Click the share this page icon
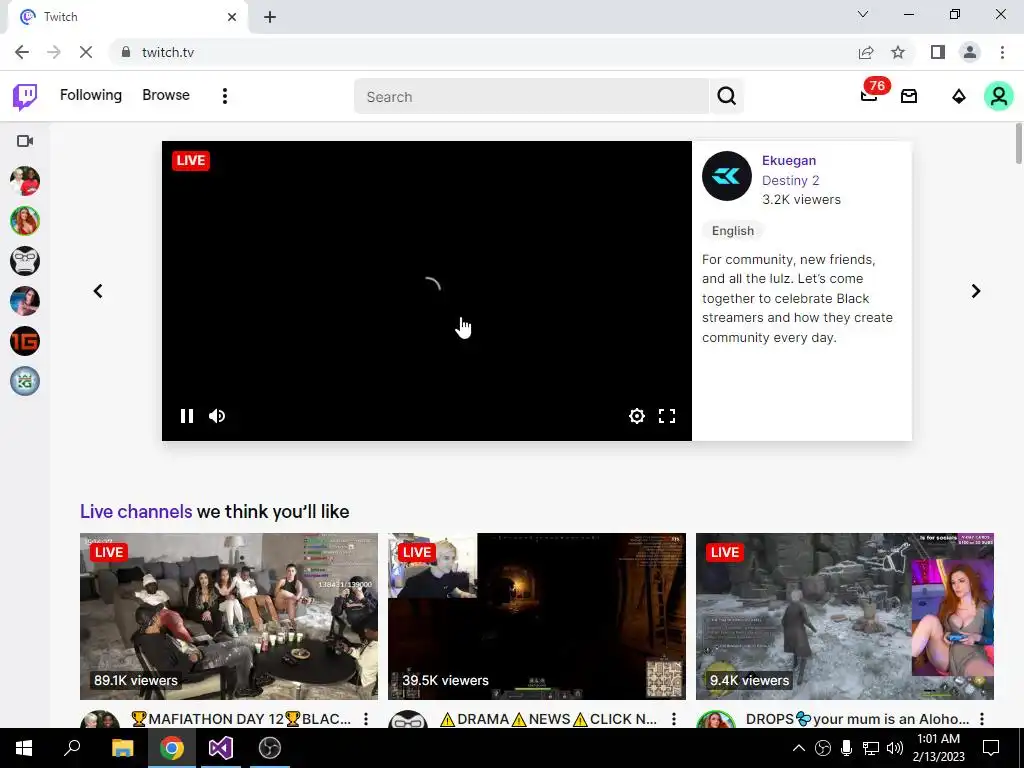The height and width of the screenshot is (768, 1024). (866, 52)
